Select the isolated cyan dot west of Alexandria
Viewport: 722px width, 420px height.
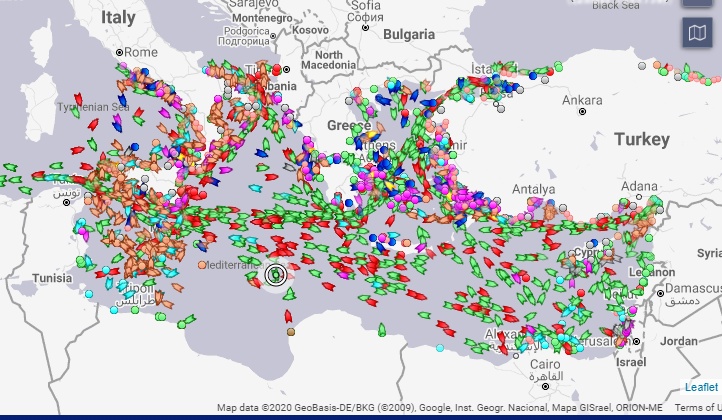pos(440,348)
